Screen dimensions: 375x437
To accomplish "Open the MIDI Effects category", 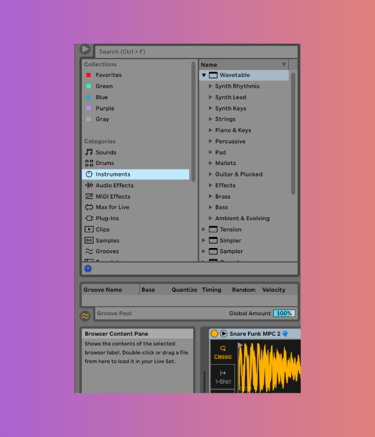I will tap(108, 196).
